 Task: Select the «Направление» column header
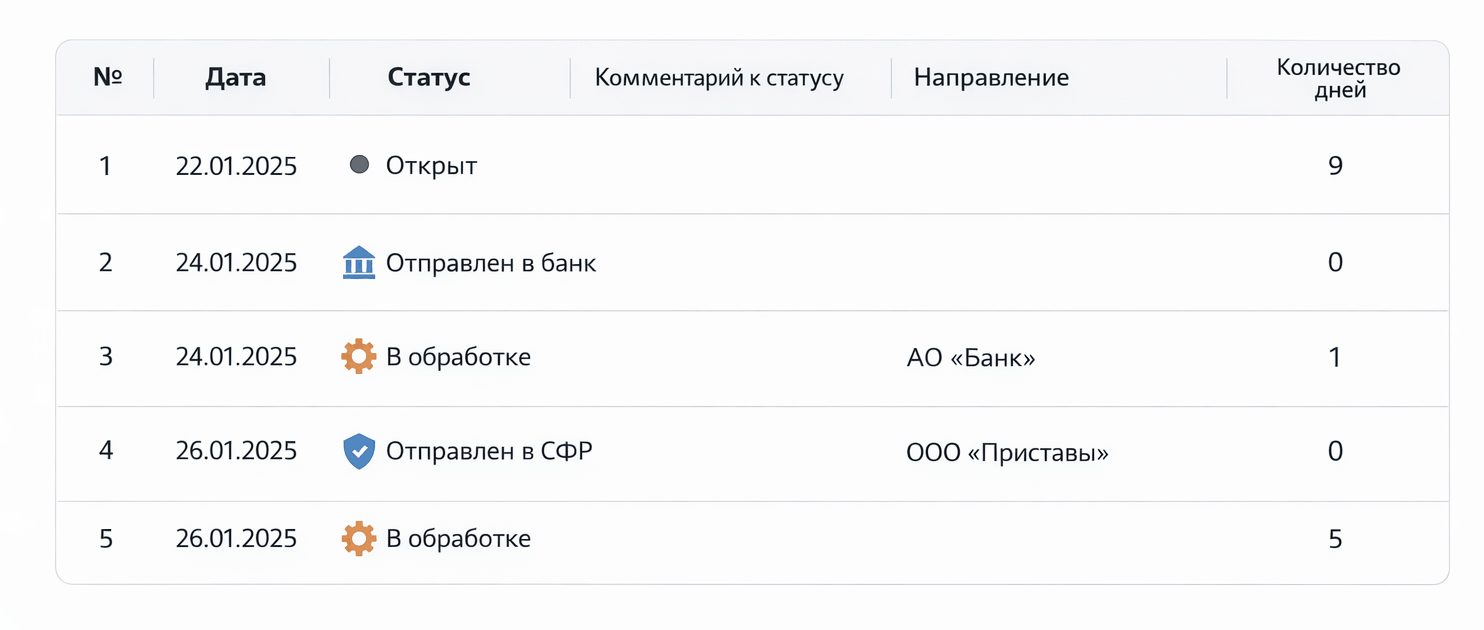[x=991, y=76]
